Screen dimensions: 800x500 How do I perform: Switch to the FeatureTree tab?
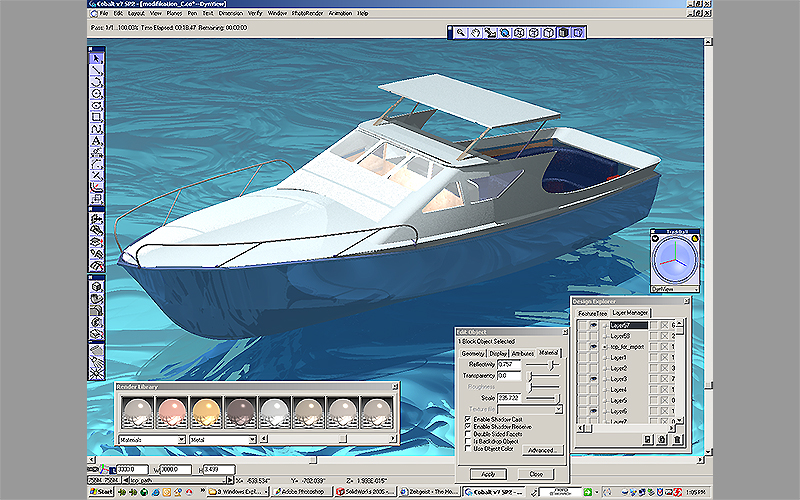[x=590, y=313]
